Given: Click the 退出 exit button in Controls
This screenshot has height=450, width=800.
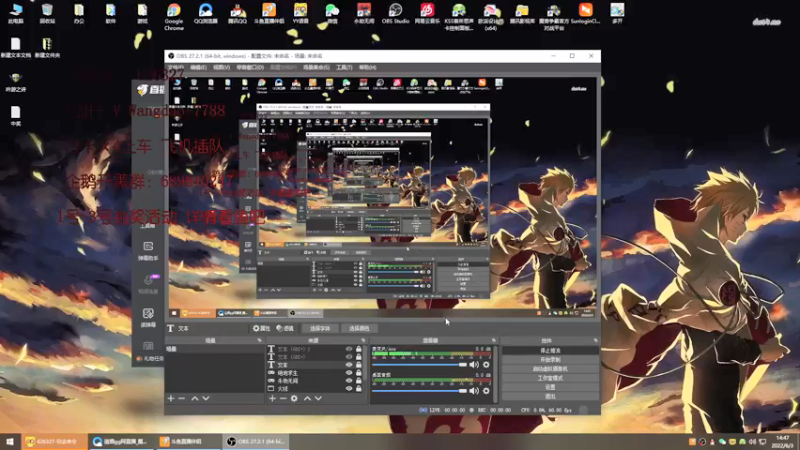Looking at the screenshot, I should click(x=550, y=396).
